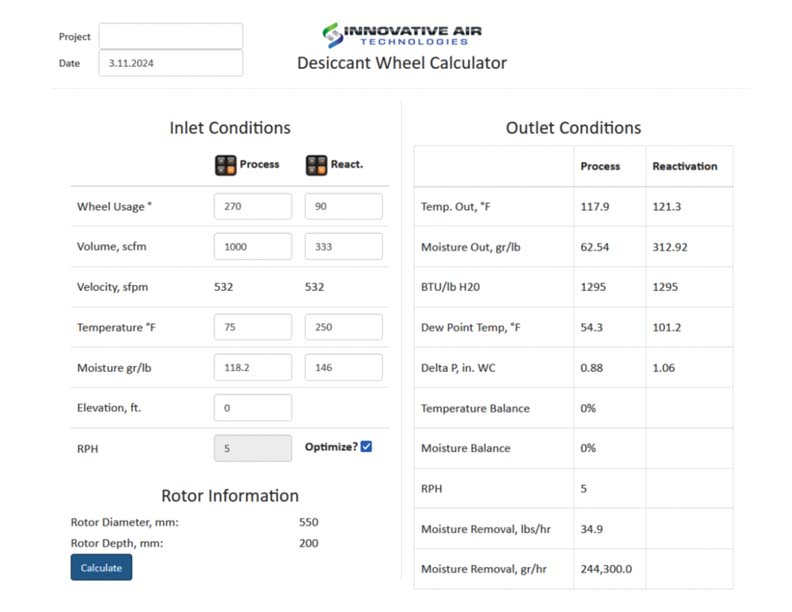Select the React. Wheel Usage field

coord(343,207)
